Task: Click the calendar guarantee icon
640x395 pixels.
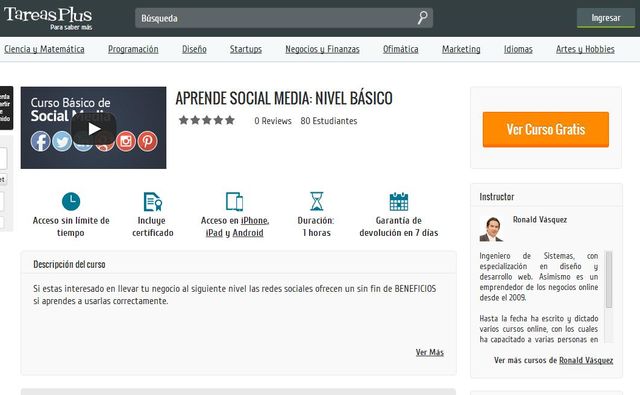Action: (x=399, y=201)
